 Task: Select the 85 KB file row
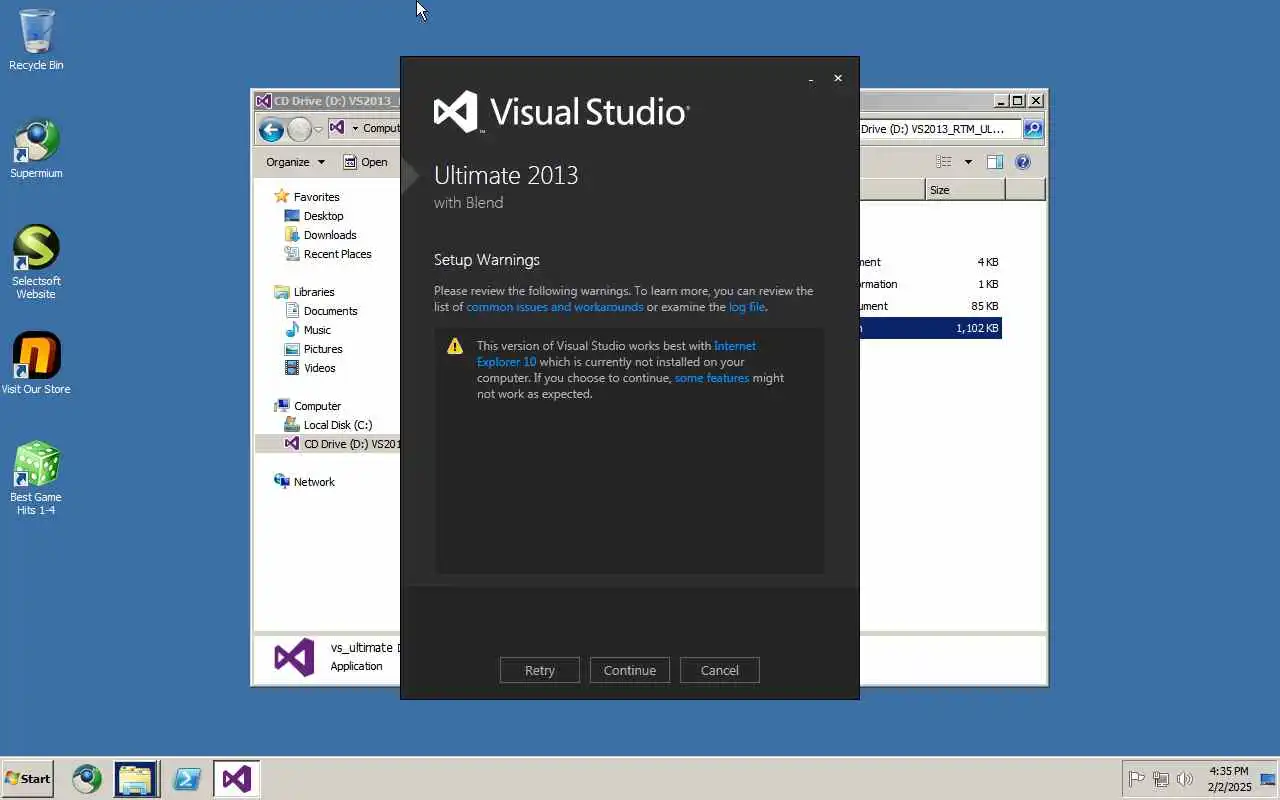(930, 306)
